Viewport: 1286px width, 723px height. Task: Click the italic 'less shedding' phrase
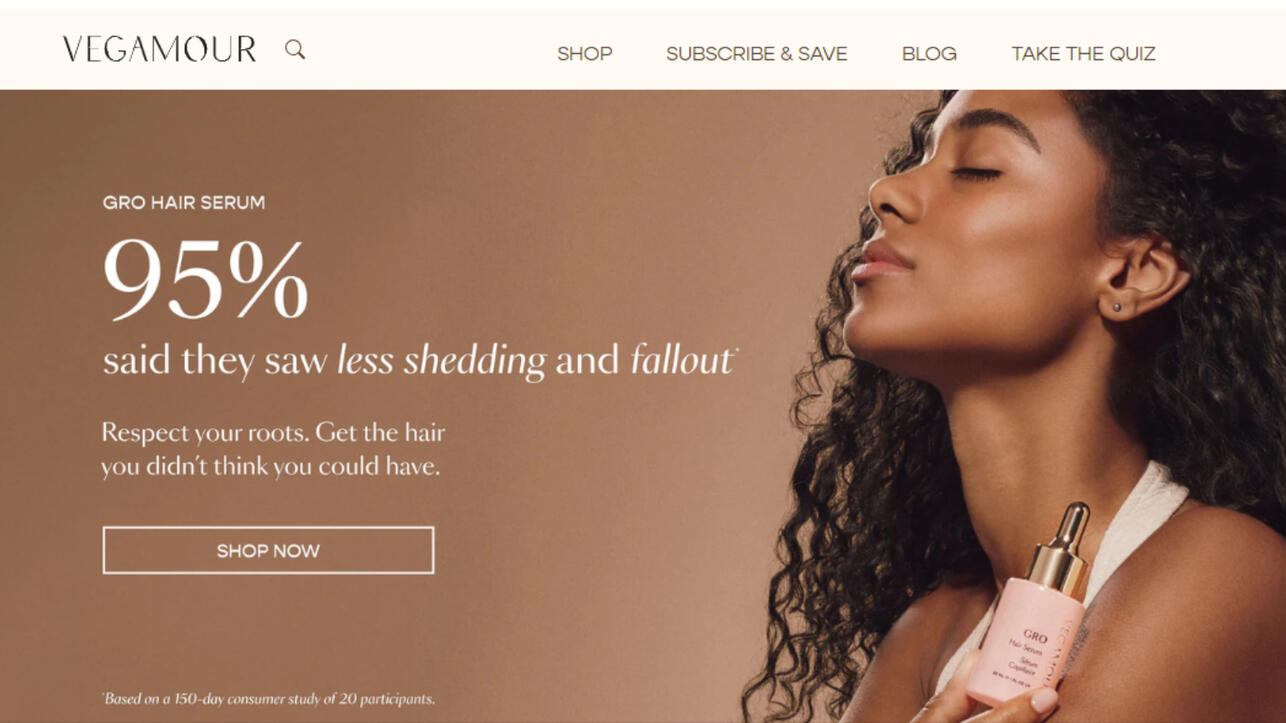click(x=441, y=361)
